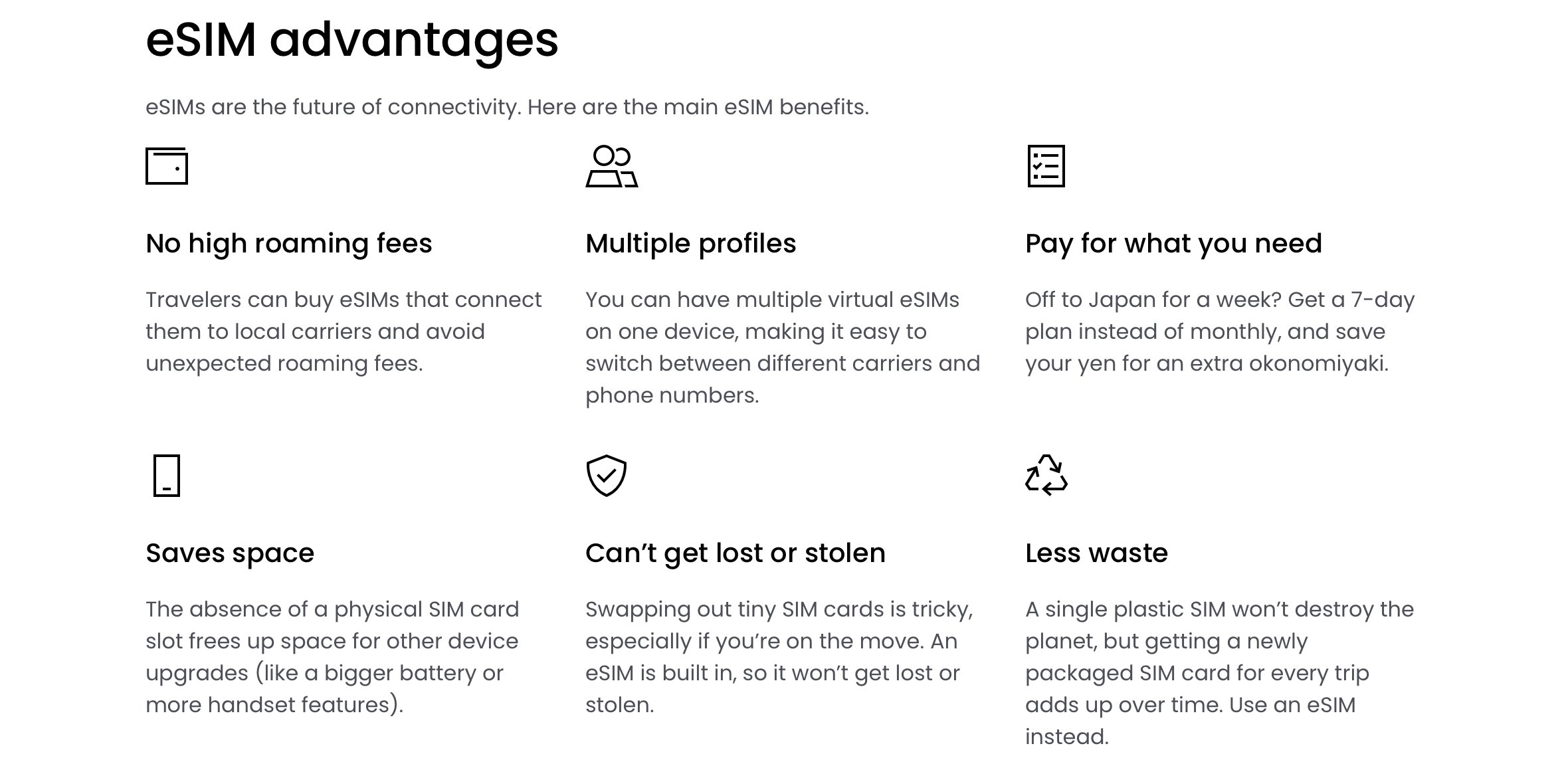Screen dimensions: 1568x766
Task: Click the paragraph about travelers buying eSIMs
Action: pos(343,332)
